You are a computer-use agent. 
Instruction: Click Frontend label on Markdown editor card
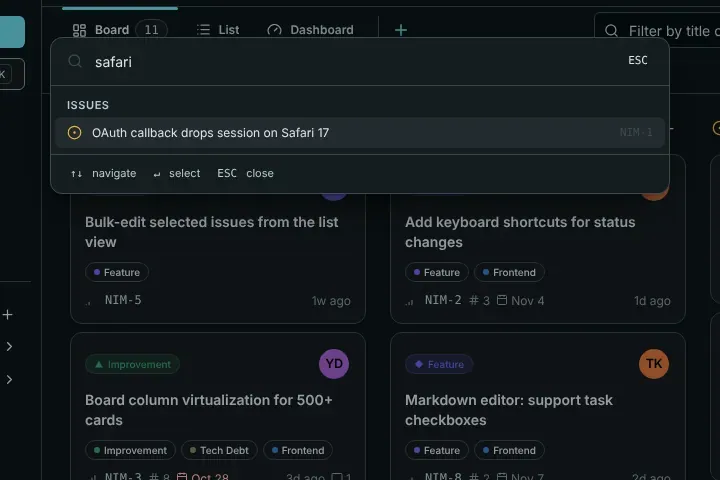pos(509,450)
